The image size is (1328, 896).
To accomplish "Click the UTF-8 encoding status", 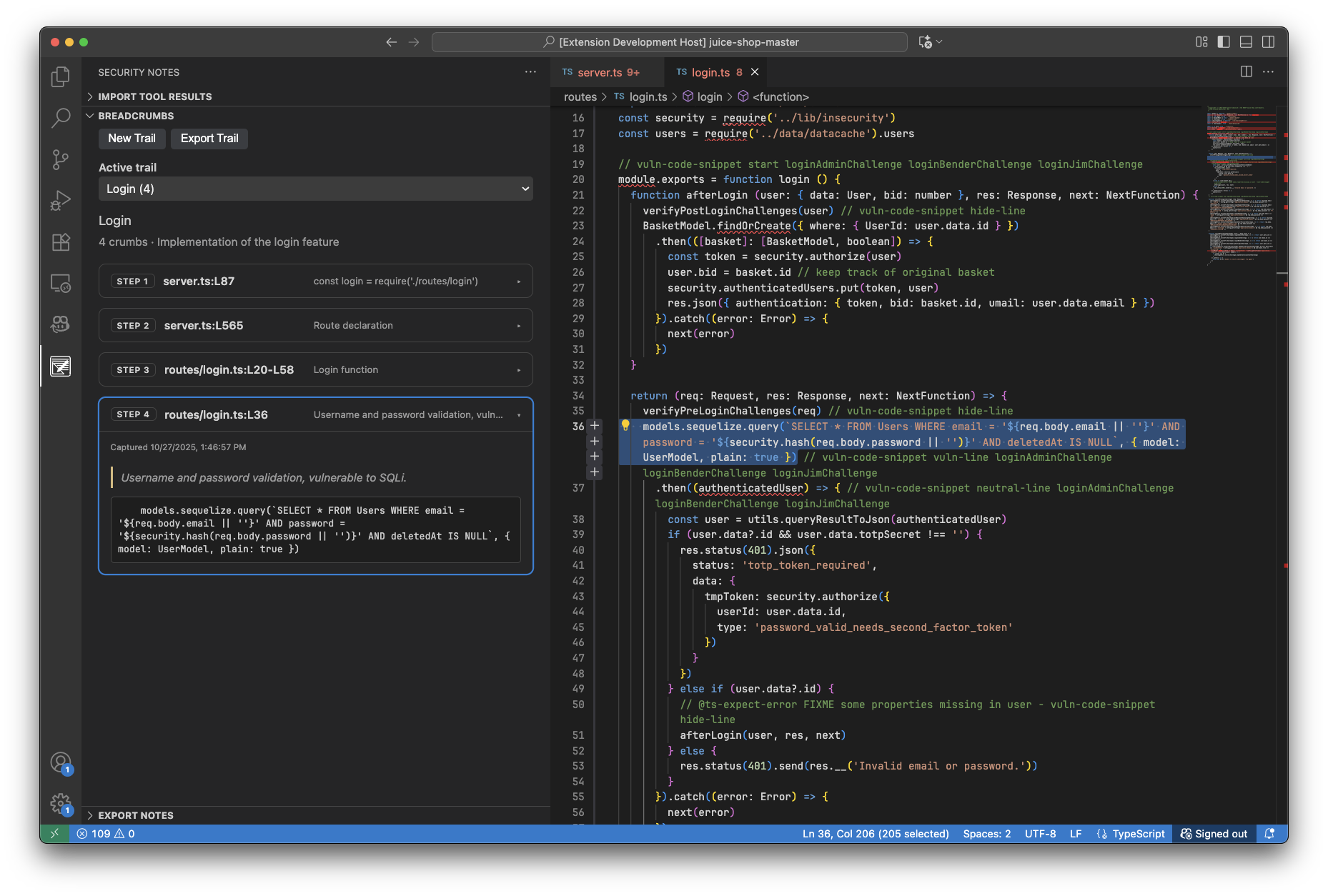I will click(x=1040, y=833).
